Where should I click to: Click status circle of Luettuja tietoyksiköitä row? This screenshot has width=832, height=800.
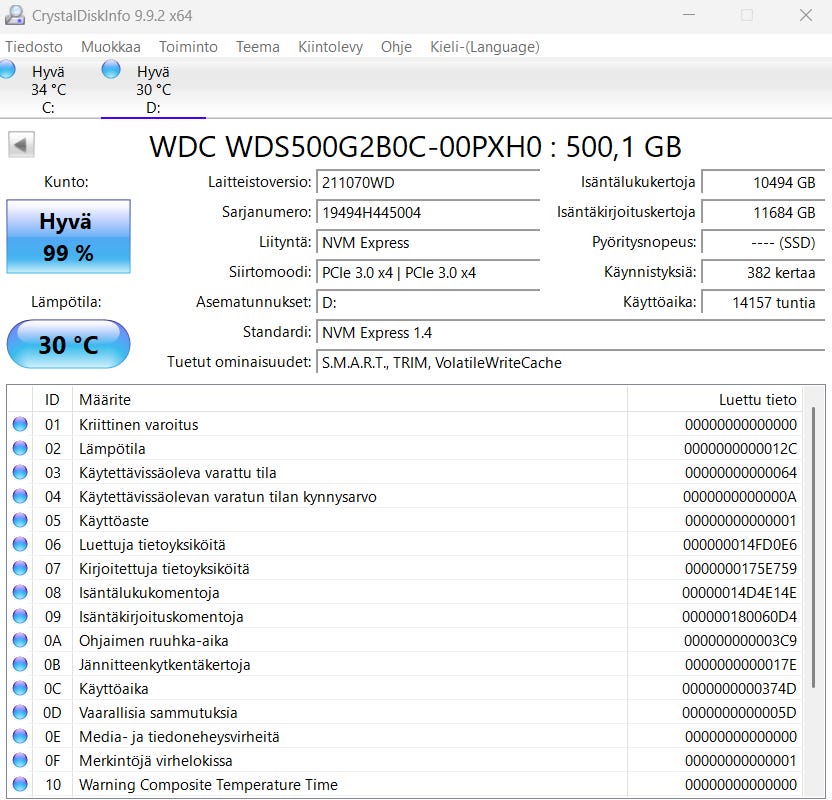coord(20,544)
